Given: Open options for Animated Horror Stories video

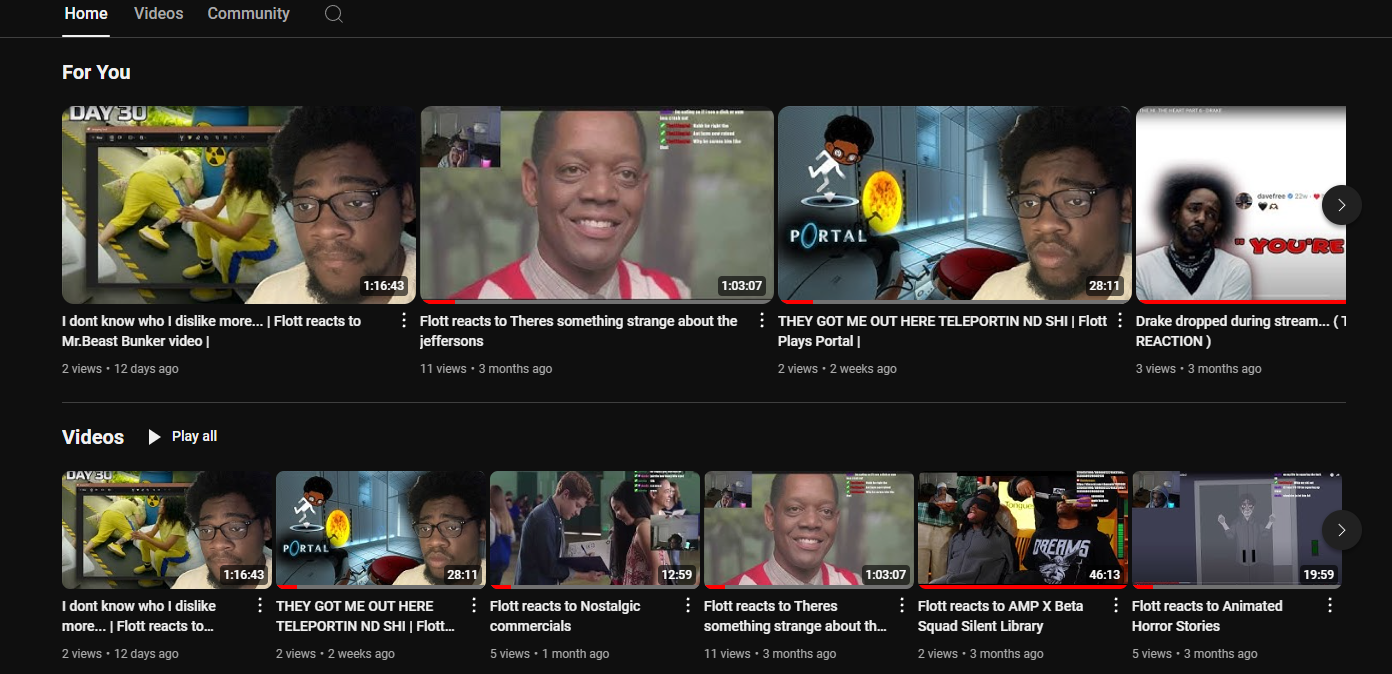Looking at the screenshot, I should [x=1330, y=605].
